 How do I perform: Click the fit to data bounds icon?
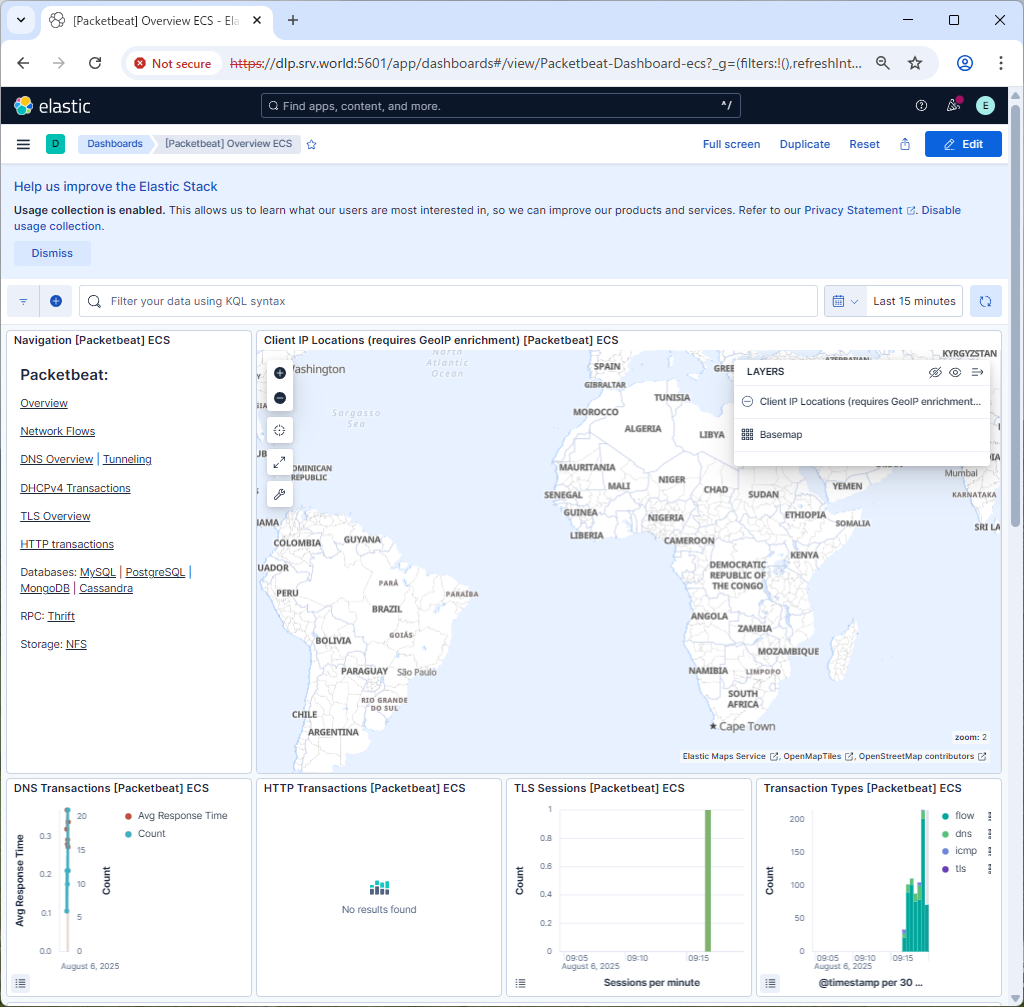pyautogui.click(x=280, y=430)
